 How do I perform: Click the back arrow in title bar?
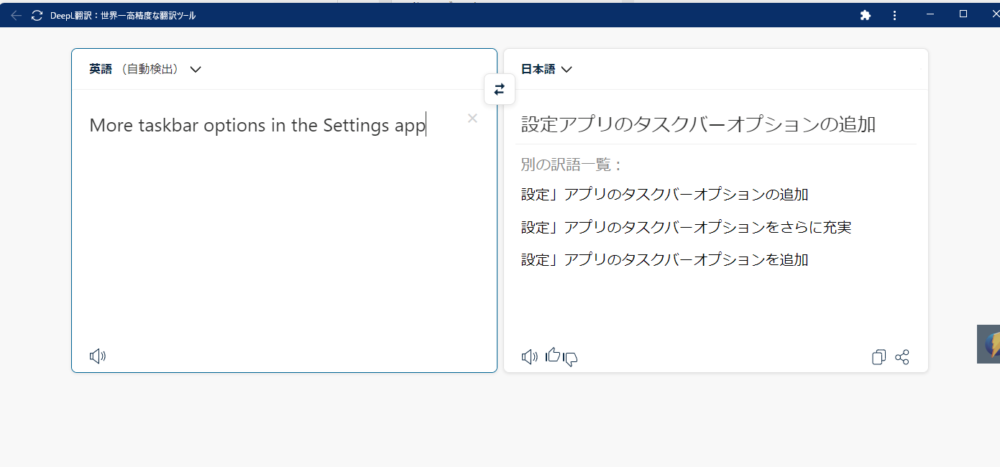tap(16, 15)
